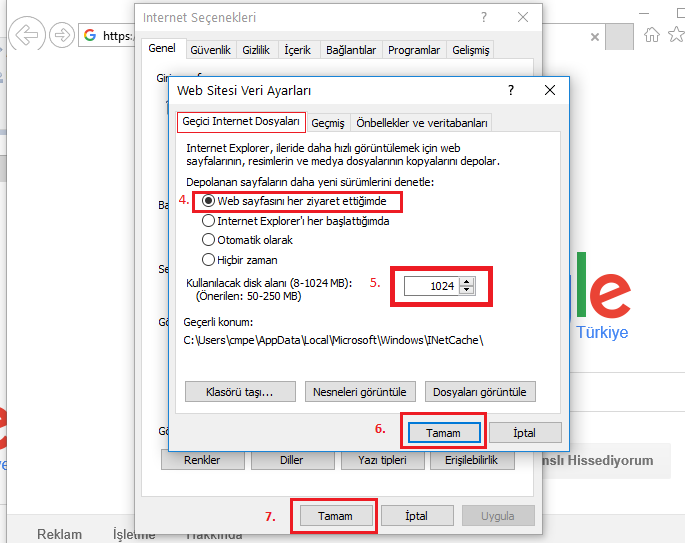This screenshot has width=685, height=543.
Task: Click the browser Forward arrow button
Action: tap(61, 35)
